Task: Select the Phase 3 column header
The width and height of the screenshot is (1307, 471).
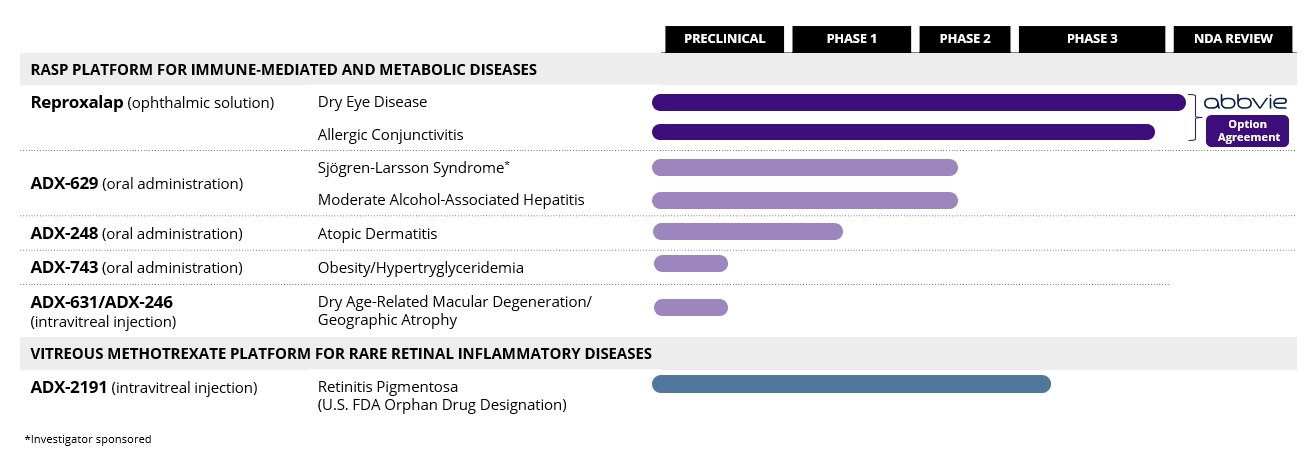Action: (x=1092, y=39)
